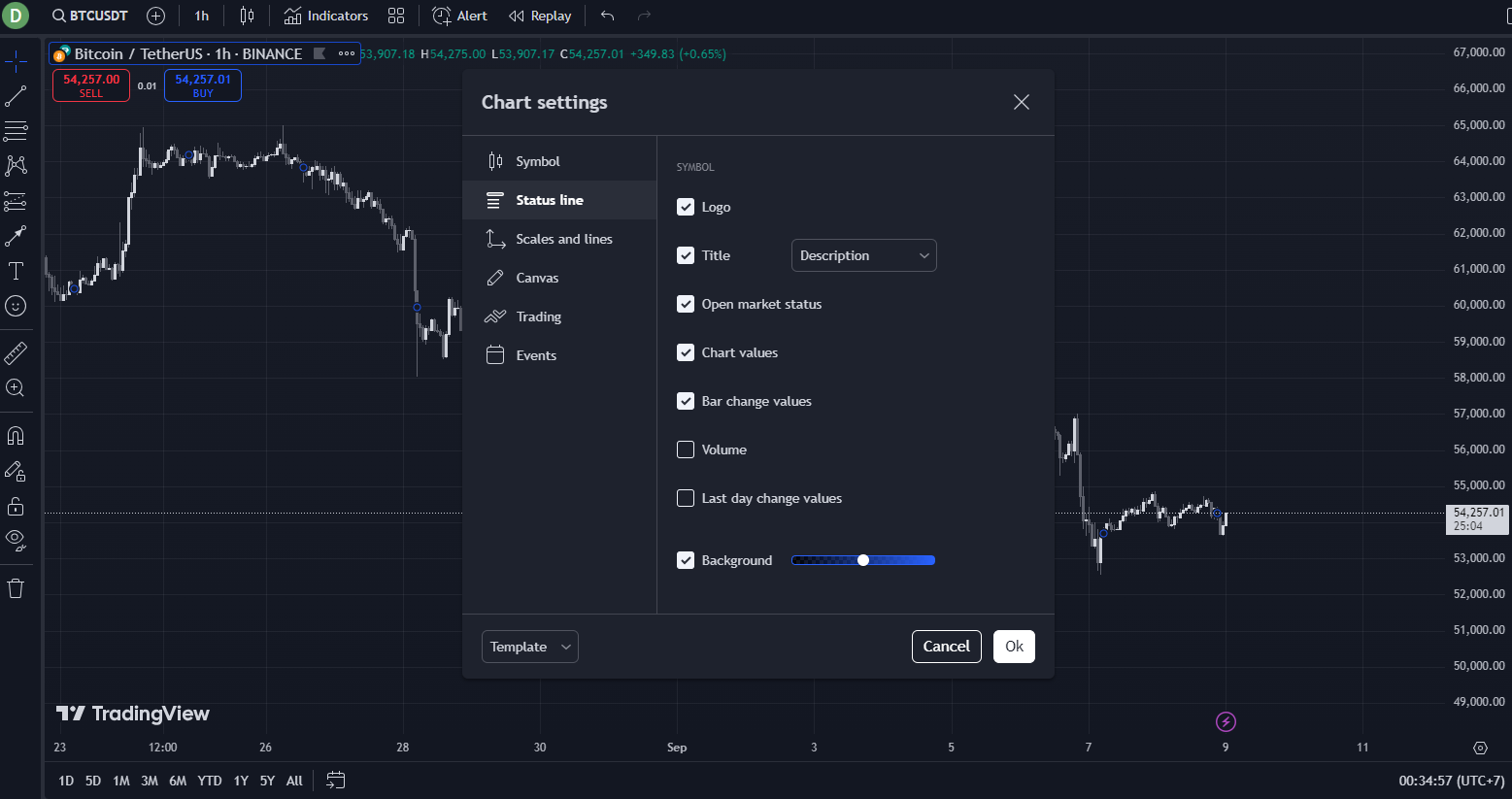Open the layout setup grid icon

396,16
